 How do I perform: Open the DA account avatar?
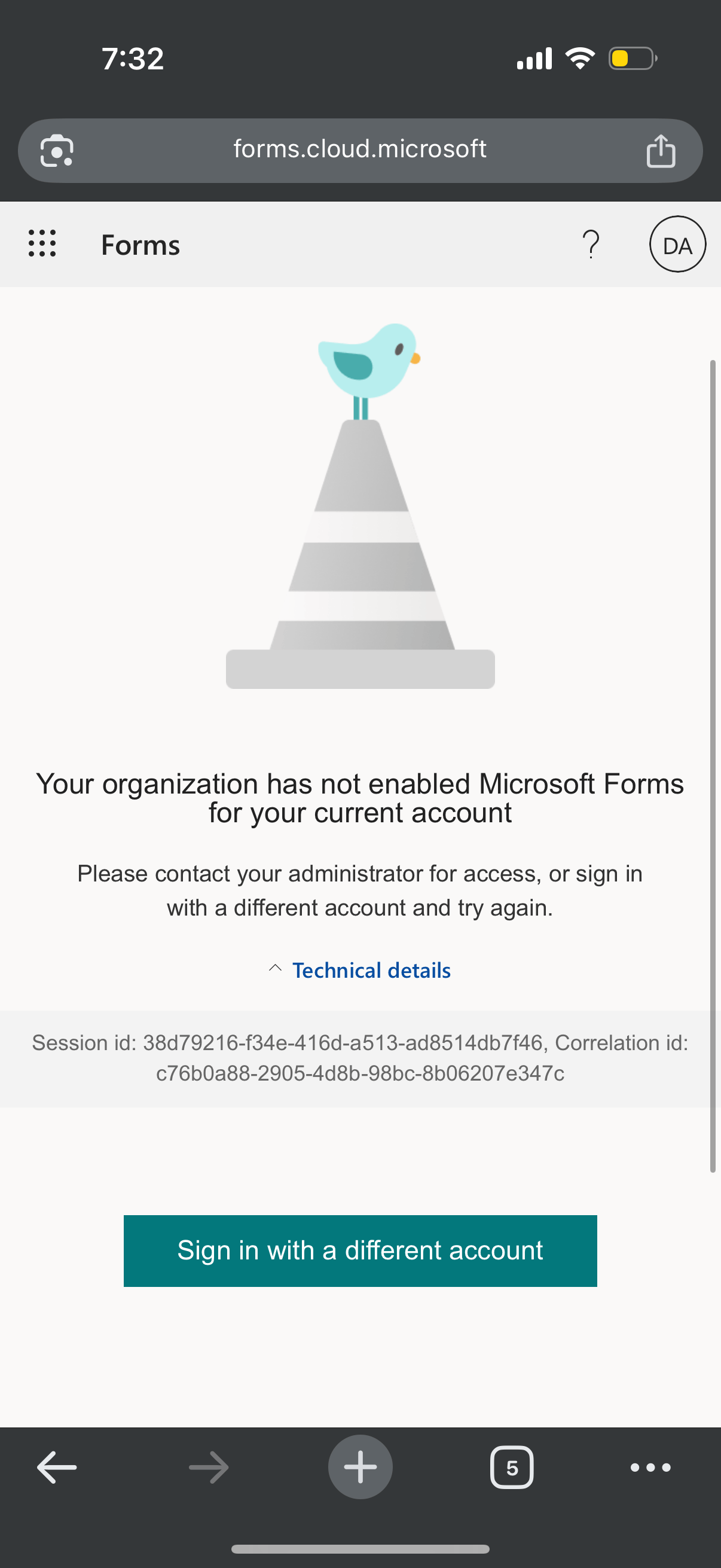tap(677, 244)
